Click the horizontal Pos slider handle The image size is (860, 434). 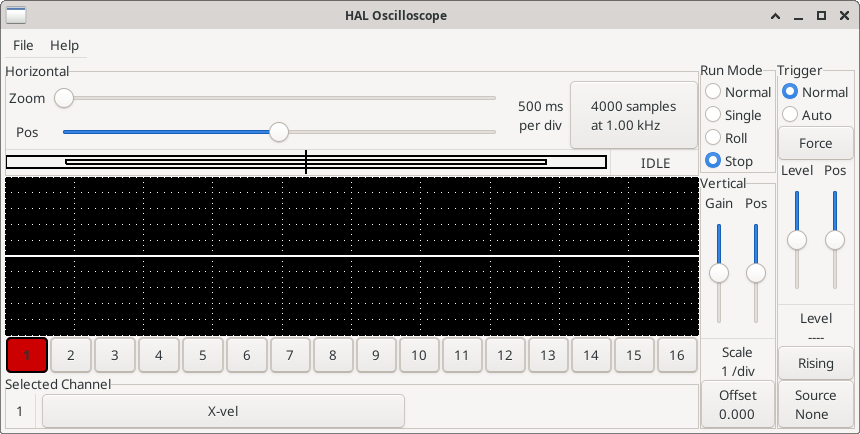pos(279,131)
